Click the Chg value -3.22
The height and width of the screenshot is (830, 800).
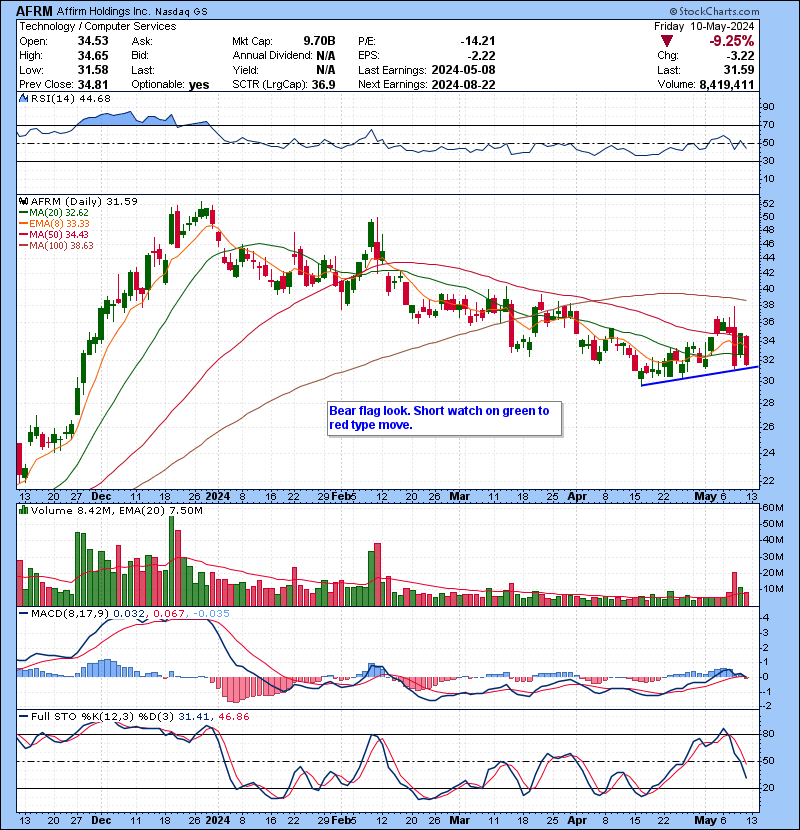point(740,55)
